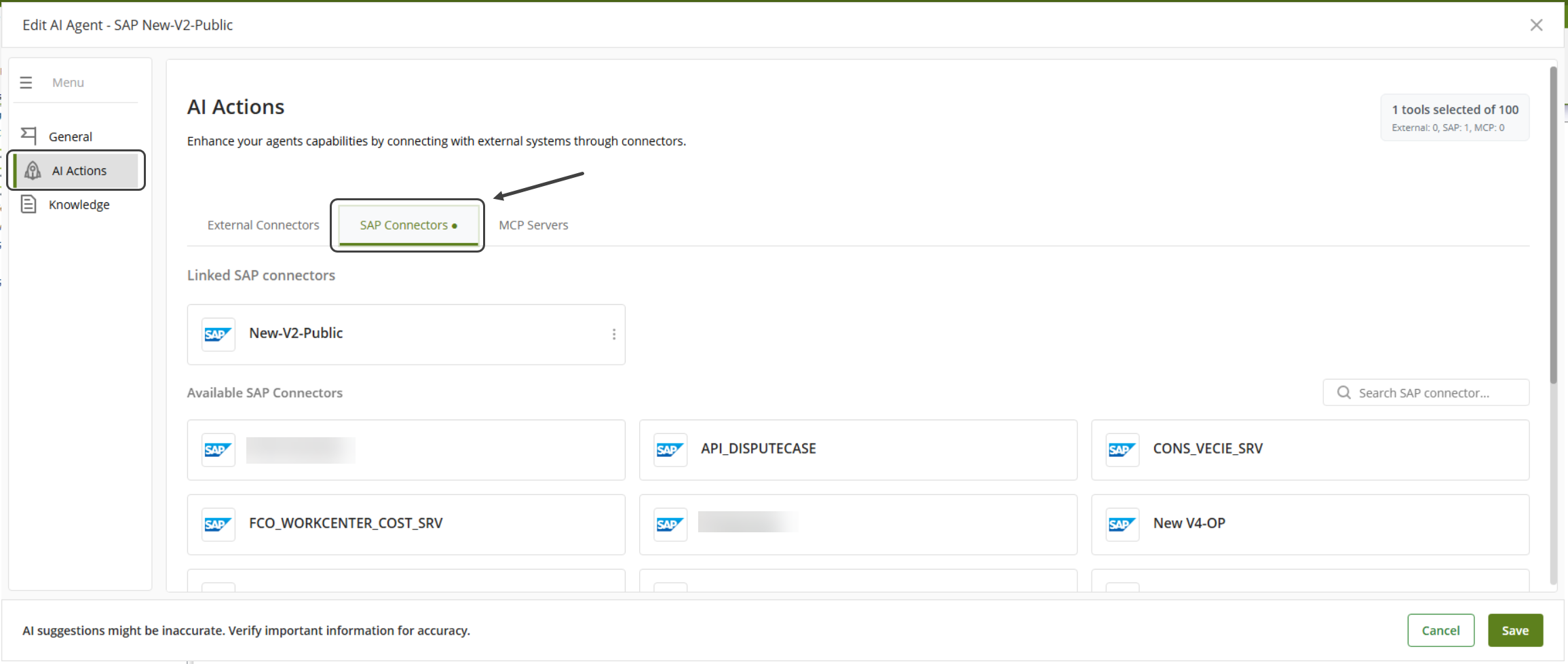Click the search magnifier icon
This screenshot has height=664, width=1568.
click(x=1343, y=392)
